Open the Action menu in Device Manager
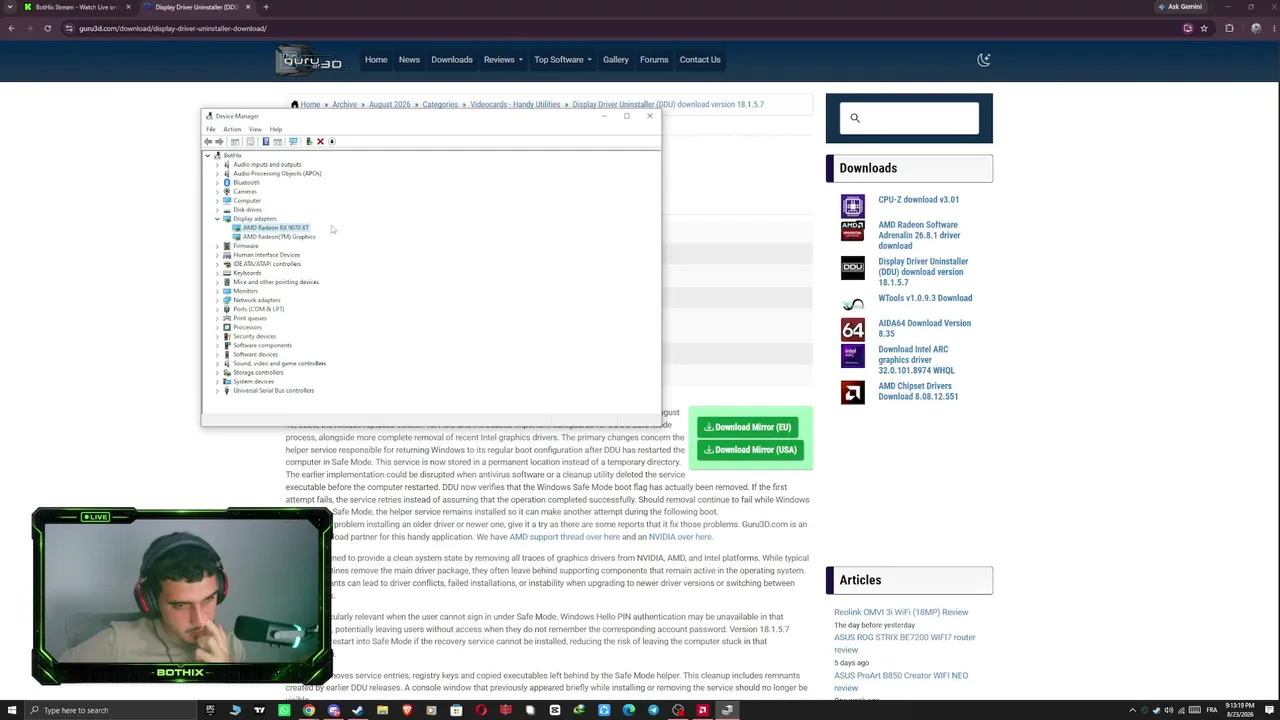The height and width of the screenshot is (720, 1280). [x=232, y=129]
